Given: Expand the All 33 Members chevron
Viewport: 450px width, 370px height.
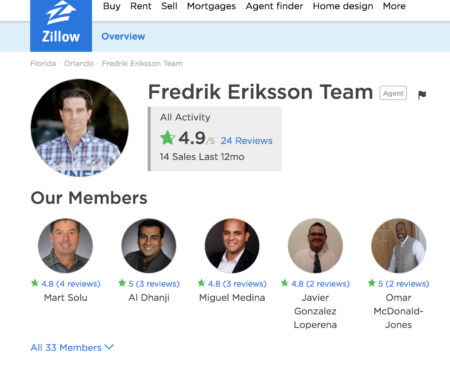Looking at the screenshot, I should (x=109, y=347).
